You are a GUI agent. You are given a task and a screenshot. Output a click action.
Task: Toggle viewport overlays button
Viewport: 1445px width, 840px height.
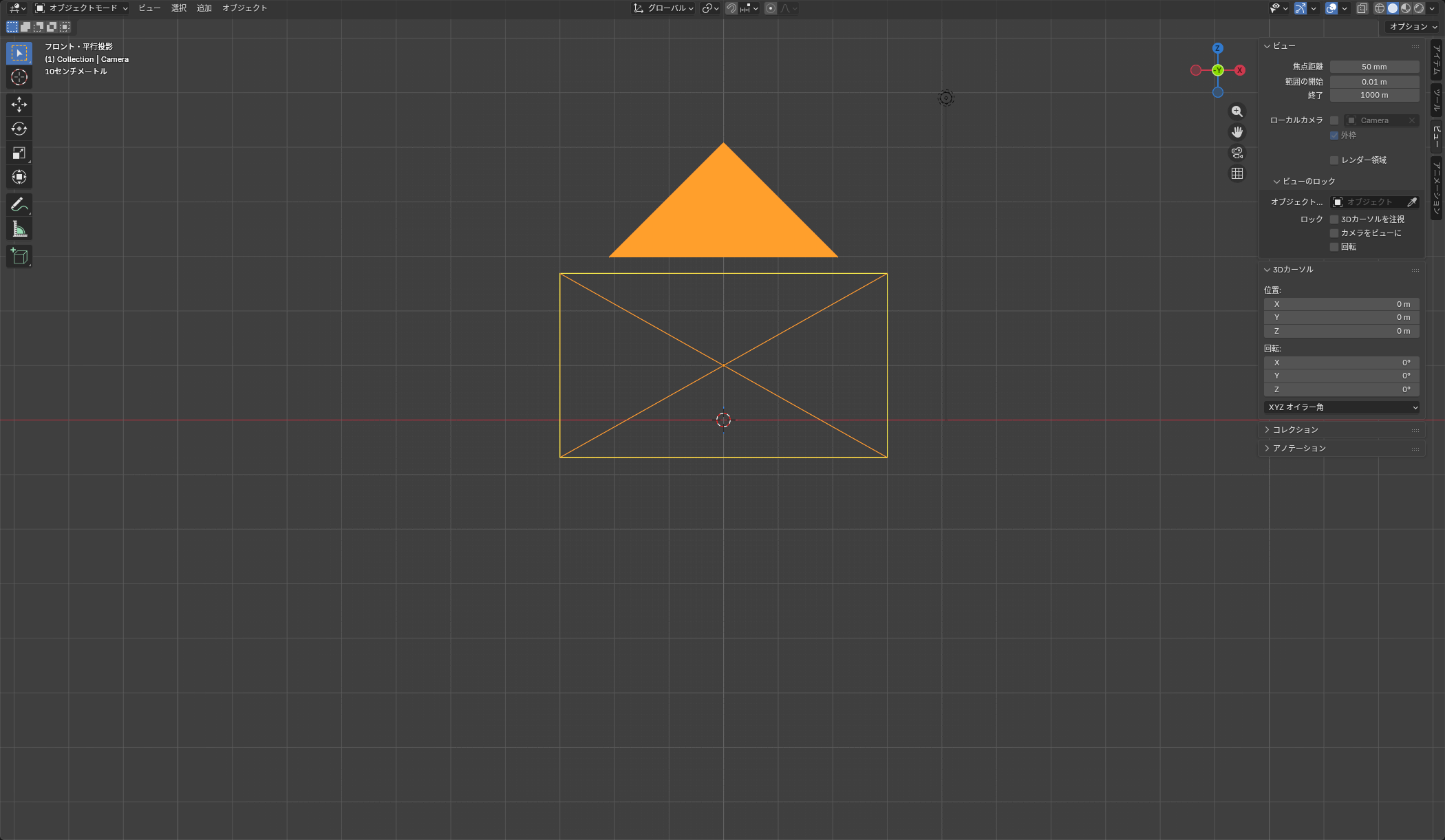pos(1331,8)
